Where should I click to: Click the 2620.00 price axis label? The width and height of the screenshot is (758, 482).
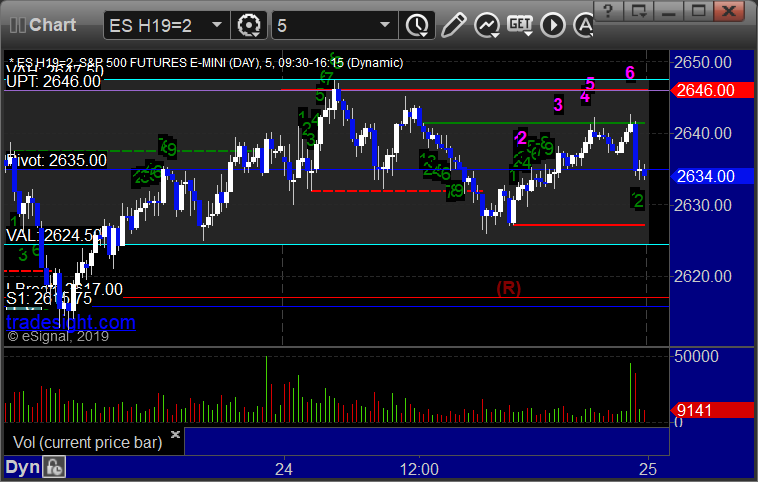coord(703,277)
